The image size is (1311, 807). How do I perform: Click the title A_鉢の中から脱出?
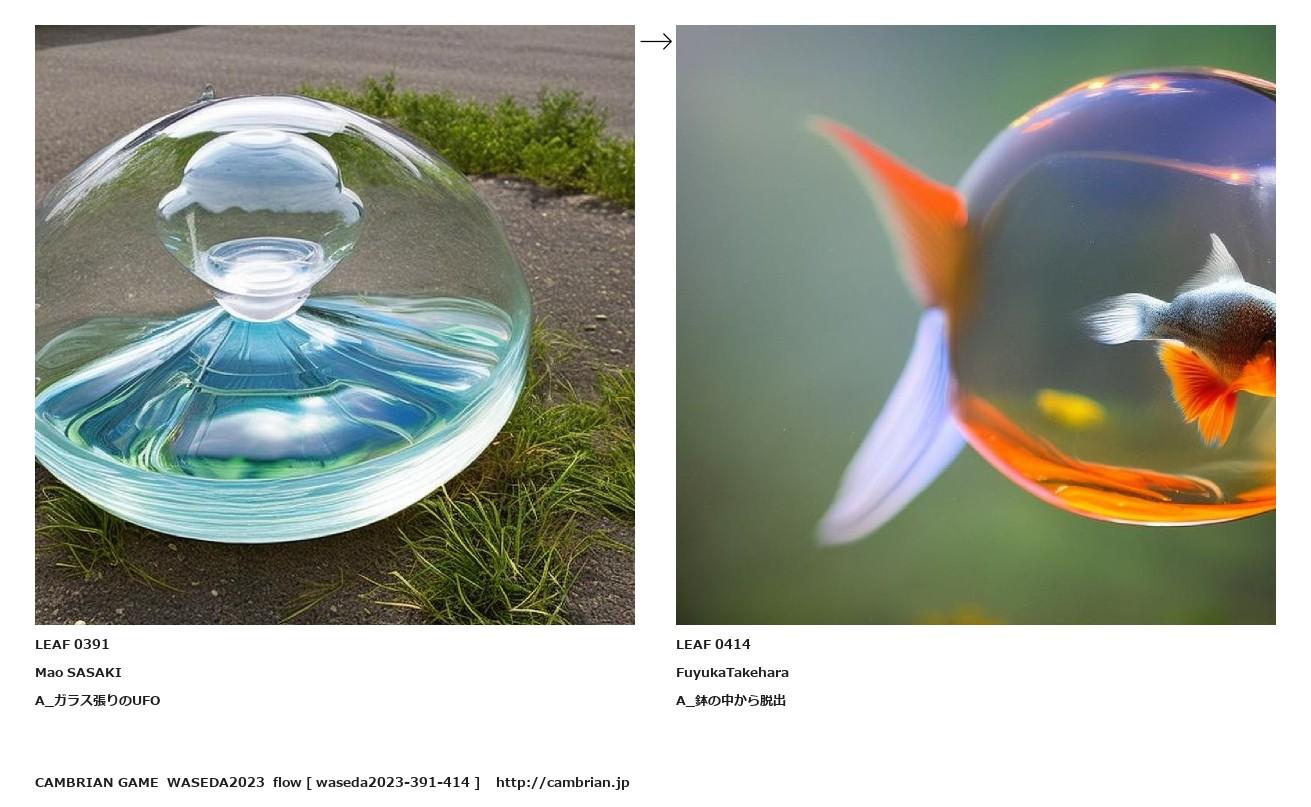(731, 701)
